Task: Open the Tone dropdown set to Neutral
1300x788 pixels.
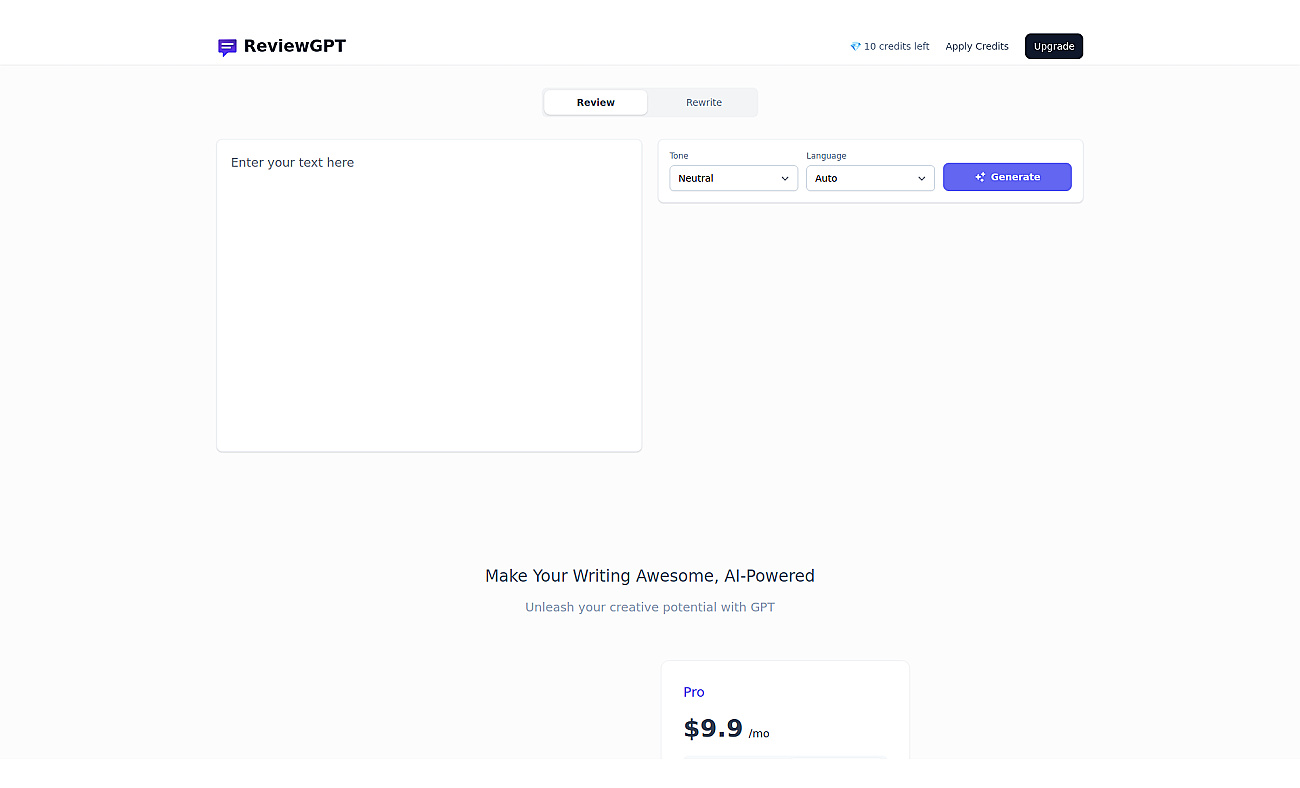Action: [x=734, y=178]
